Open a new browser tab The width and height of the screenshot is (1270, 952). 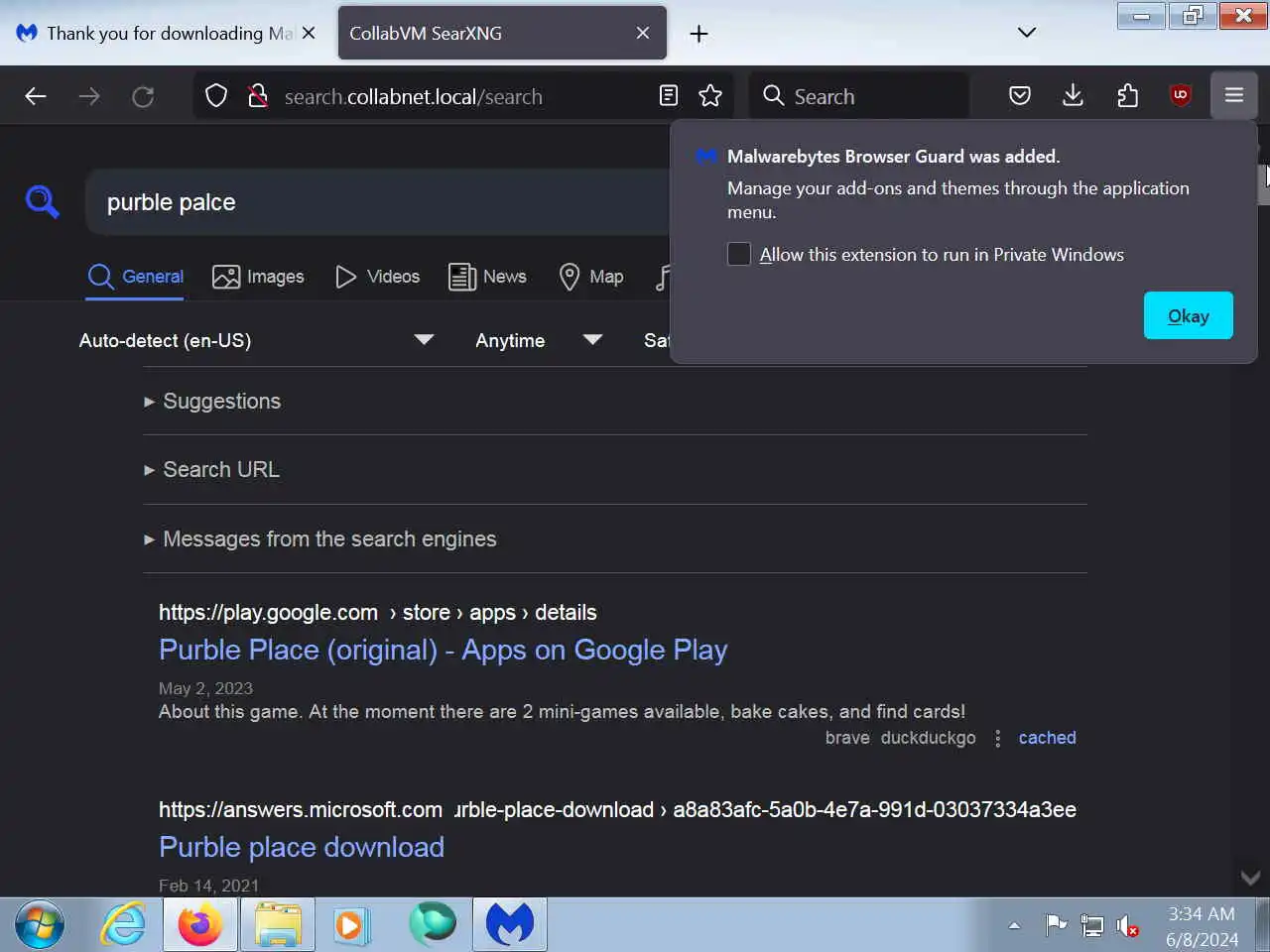[698, 34]
